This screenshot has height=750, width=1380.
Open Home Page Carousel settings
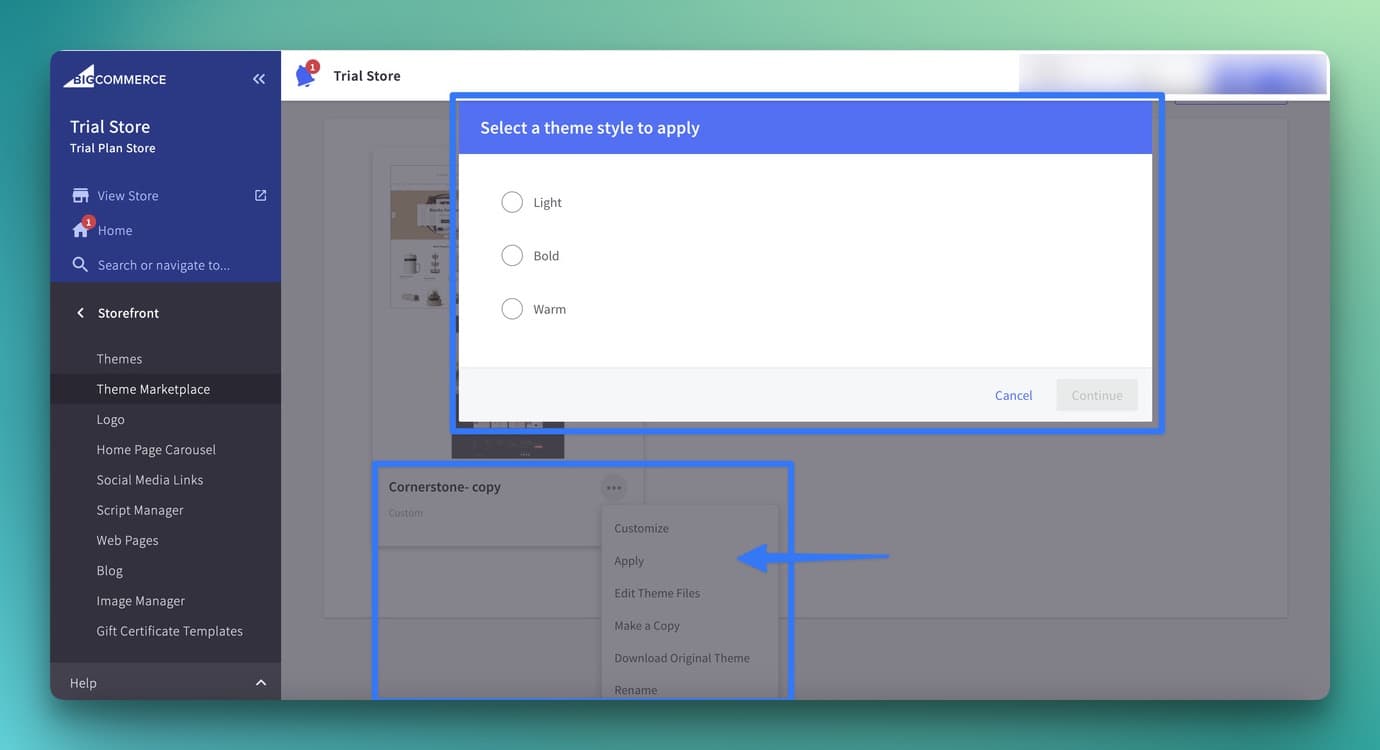point(156,450)
